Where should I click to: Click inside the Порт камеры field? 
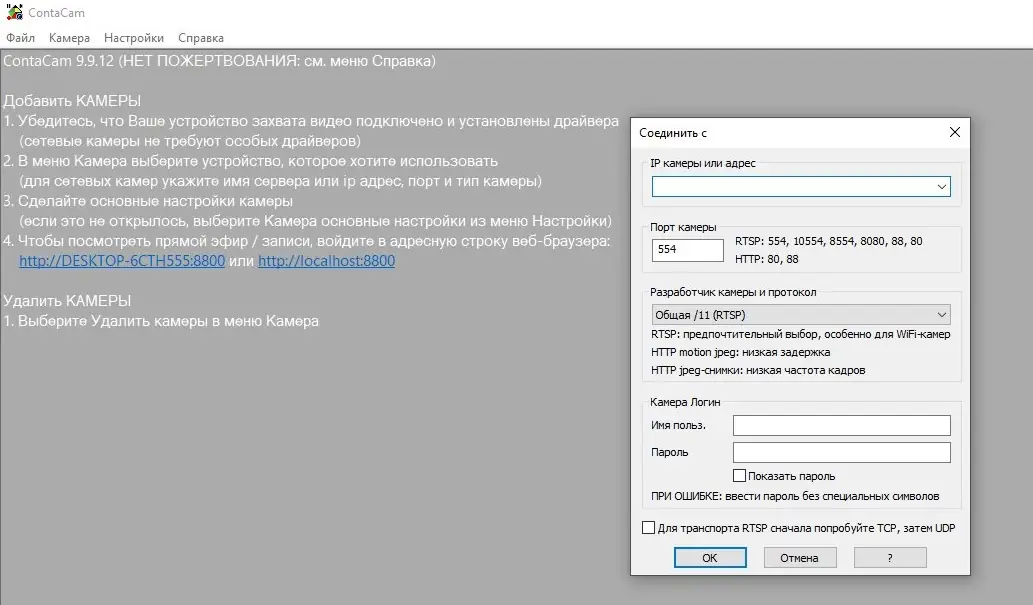(687, 250)
